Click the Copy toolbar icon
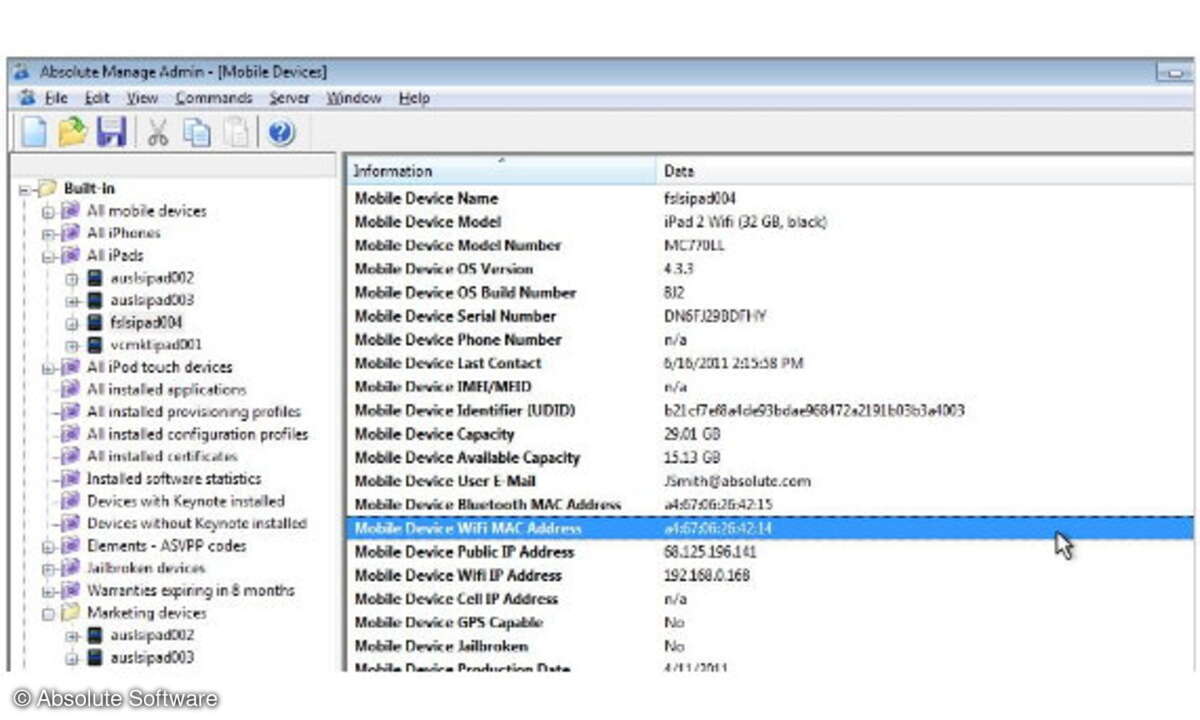Viewport: 1200px width, 720px height. 197,132
